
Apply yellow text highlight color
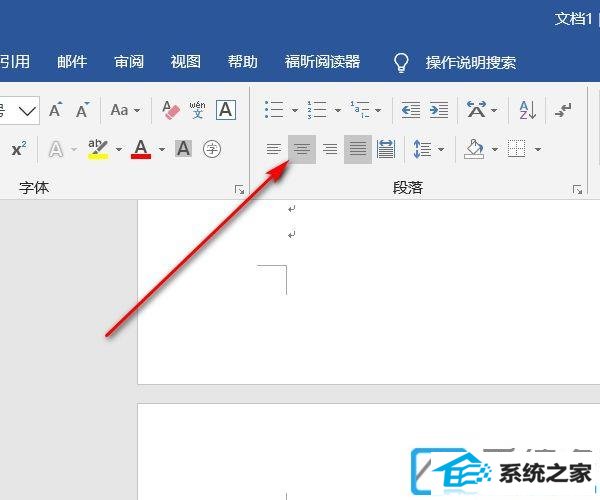pos(98,149)
